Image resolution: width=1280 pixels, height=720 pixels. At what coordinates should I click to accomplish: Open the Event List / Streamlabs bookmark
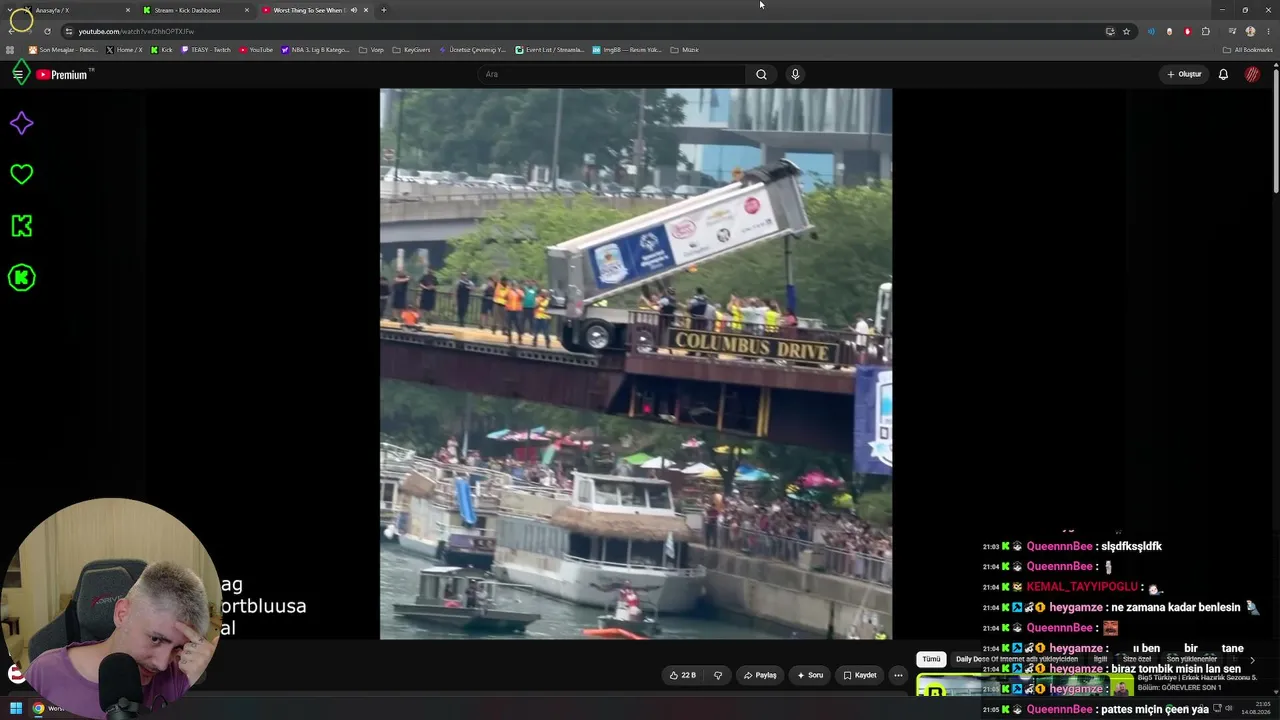point(550,49)
